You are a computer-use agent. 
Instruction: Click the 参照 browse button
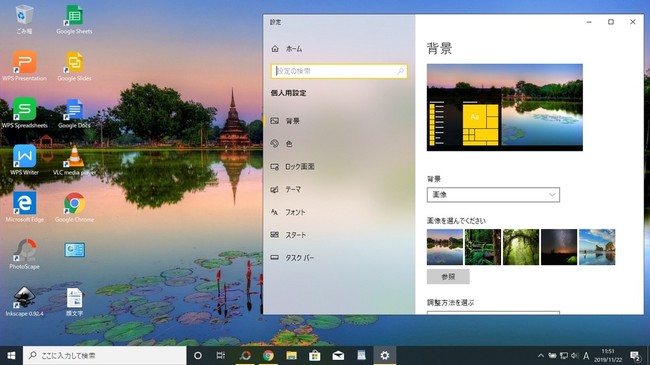[x=448, y=277]
